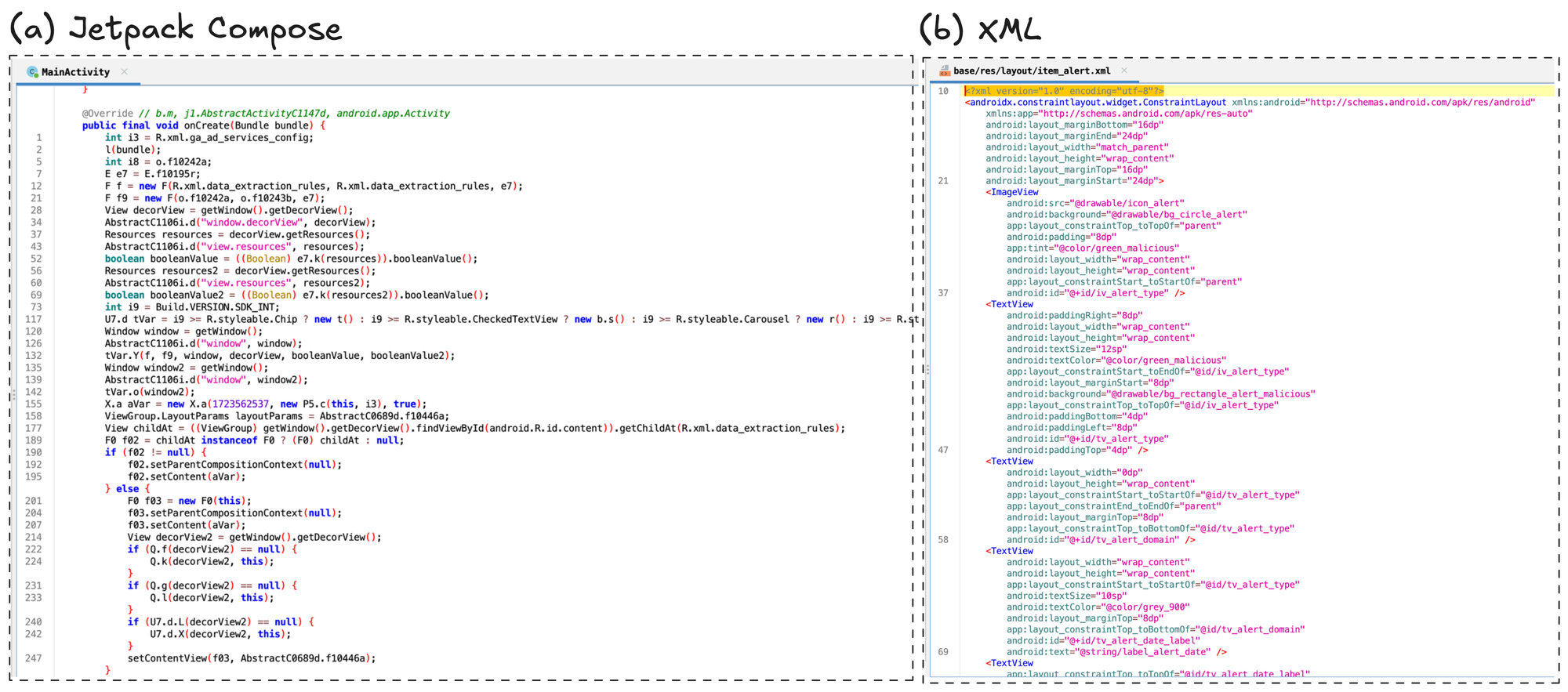Click the splitter handle beside the XML panel

tap(927, 369)
